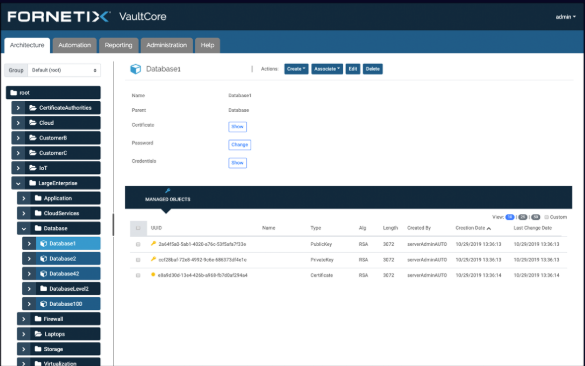The image size is (585, 366).
Task: Click the Delete button
Action: tap(373, 69)
